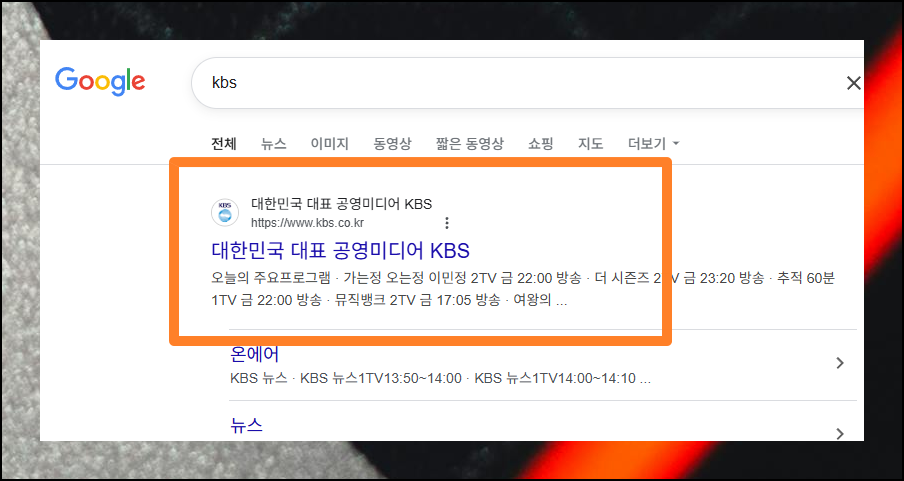Open the three-dot menu beside kbs.co.kr

pyautogui.click(x=446, y=223)
